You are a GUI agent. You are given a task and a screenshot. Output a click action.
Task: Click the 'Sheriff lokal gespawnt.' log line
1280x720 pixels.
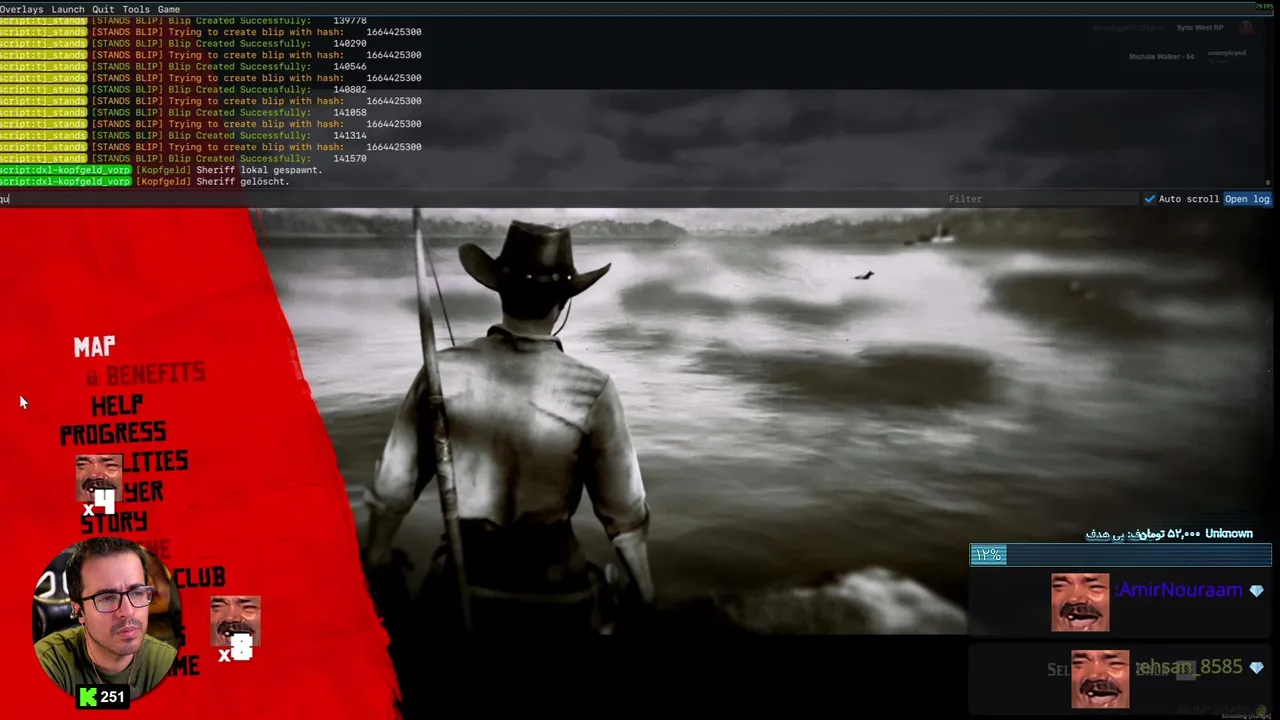(259, 170)
